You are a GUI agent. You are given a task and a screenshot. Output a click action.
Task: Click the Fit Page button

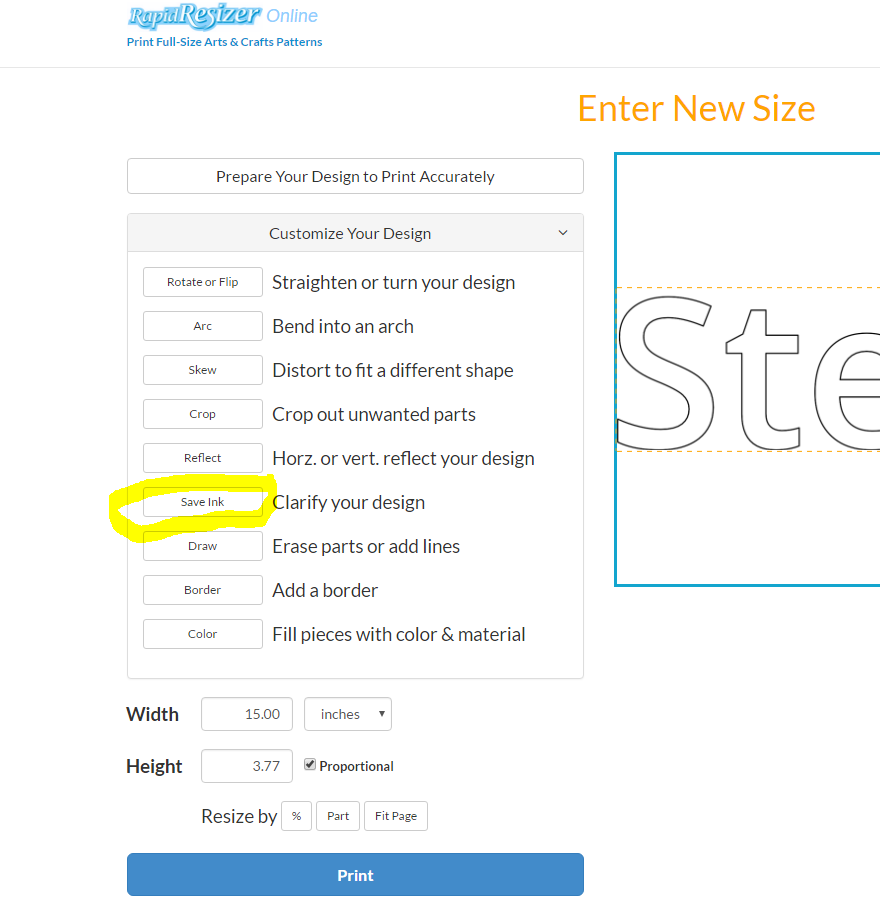pos(396,816)
